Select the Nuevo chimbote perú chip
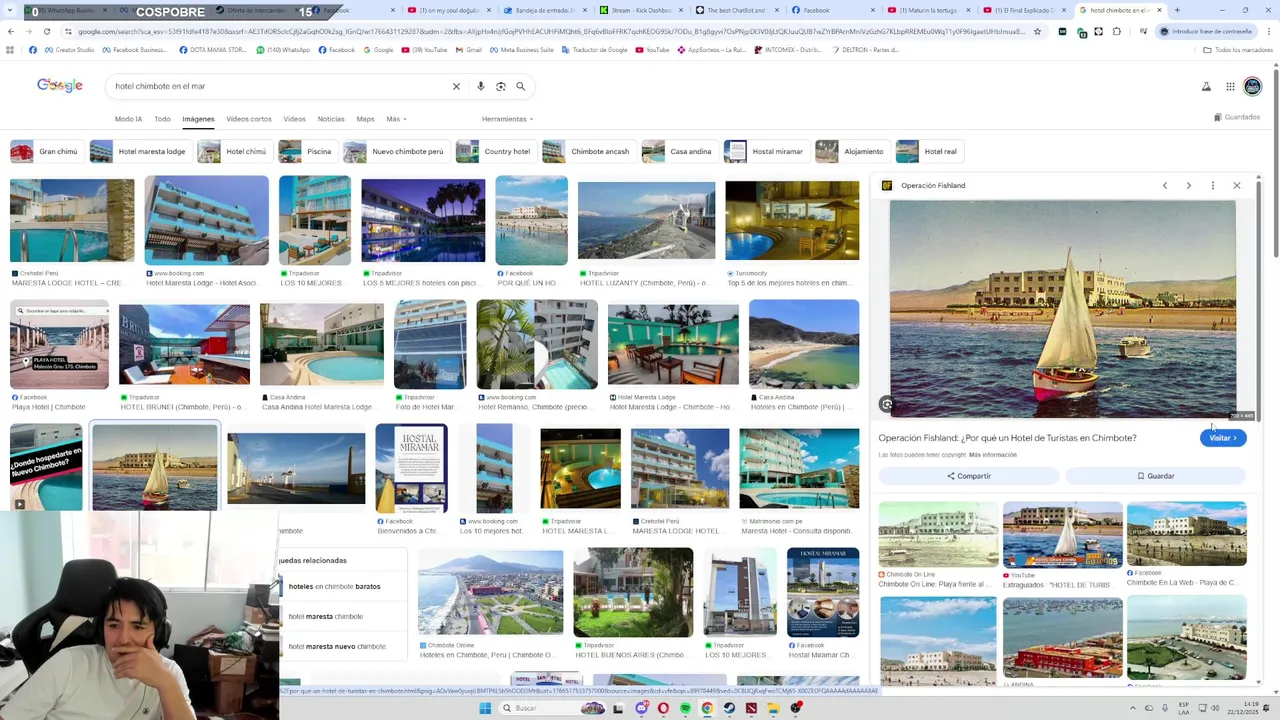Viewport: 1280px width, 720px height. 395,152
